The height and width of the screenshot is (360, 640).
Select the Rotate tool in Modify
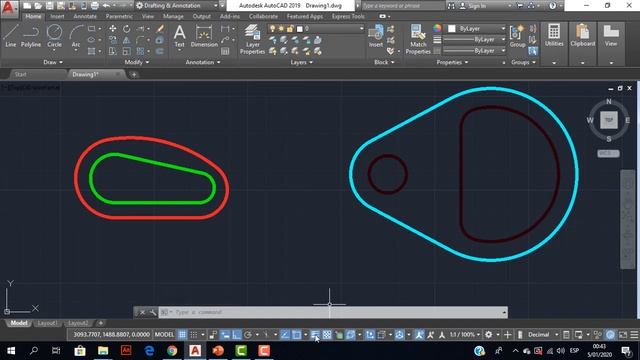(x=127, y=29)
